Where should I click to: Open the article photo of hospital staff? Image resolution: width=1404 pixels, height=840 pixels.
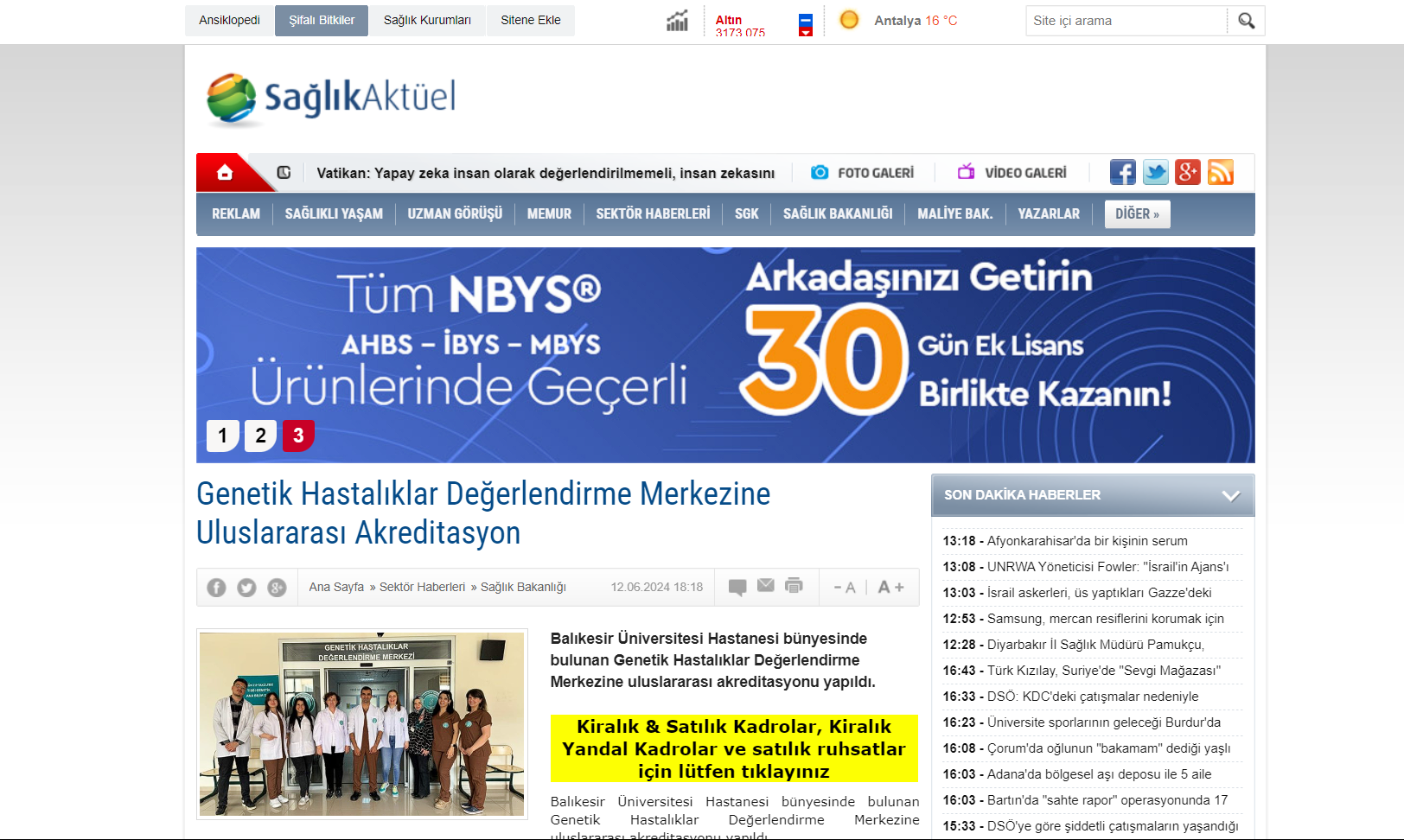[x=362, y=724]
